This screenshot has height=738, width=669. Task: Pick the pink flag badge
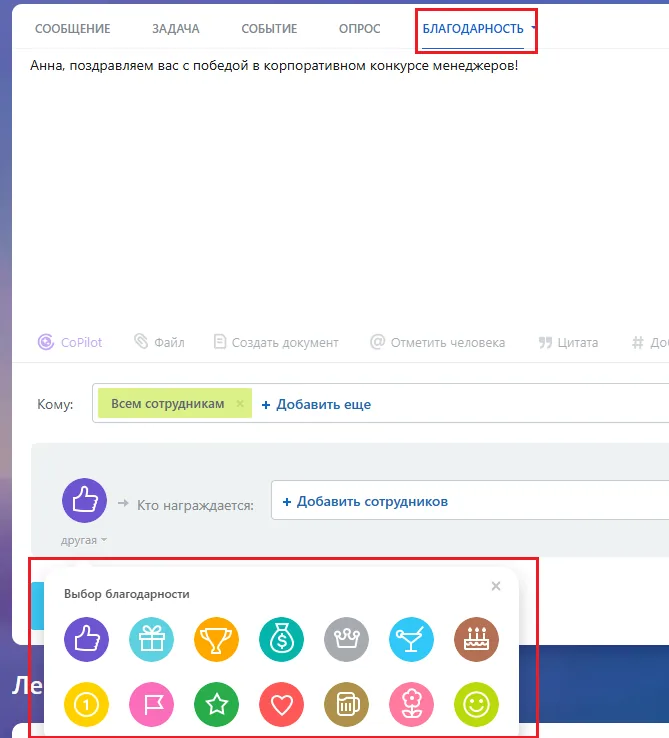[152, 705]
